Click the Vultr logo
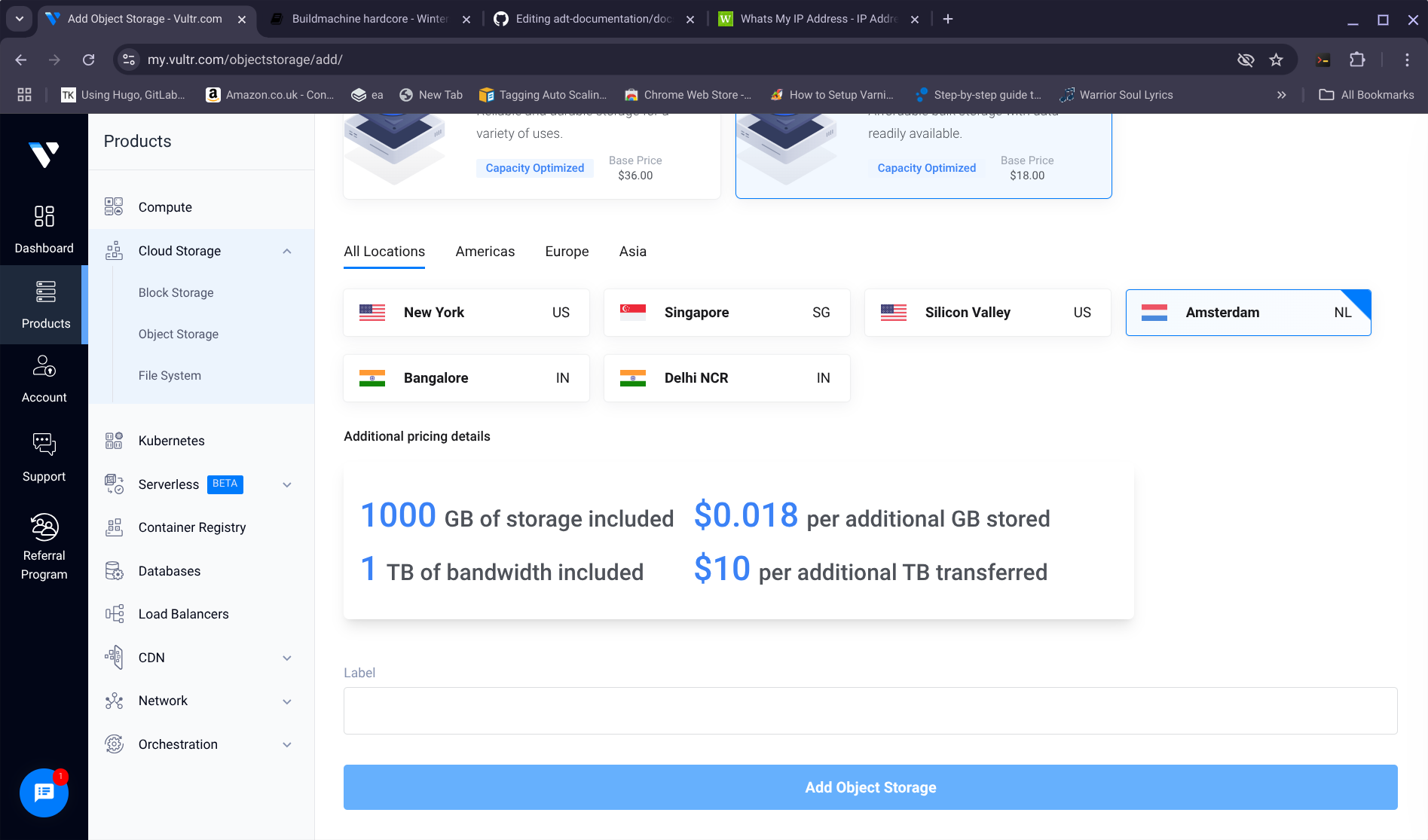This screenshot has height=840, width=1428. pos(44,154)
